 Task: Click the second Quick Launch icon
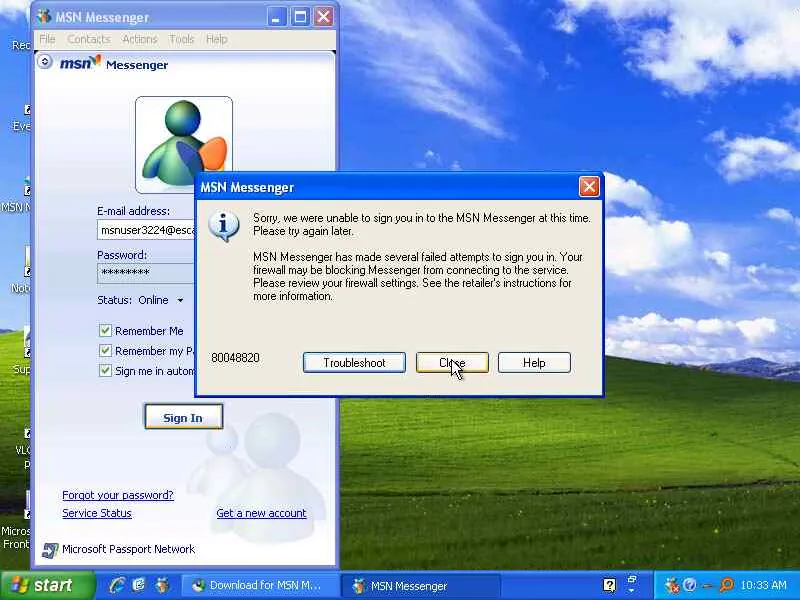[x=139, y=585]
